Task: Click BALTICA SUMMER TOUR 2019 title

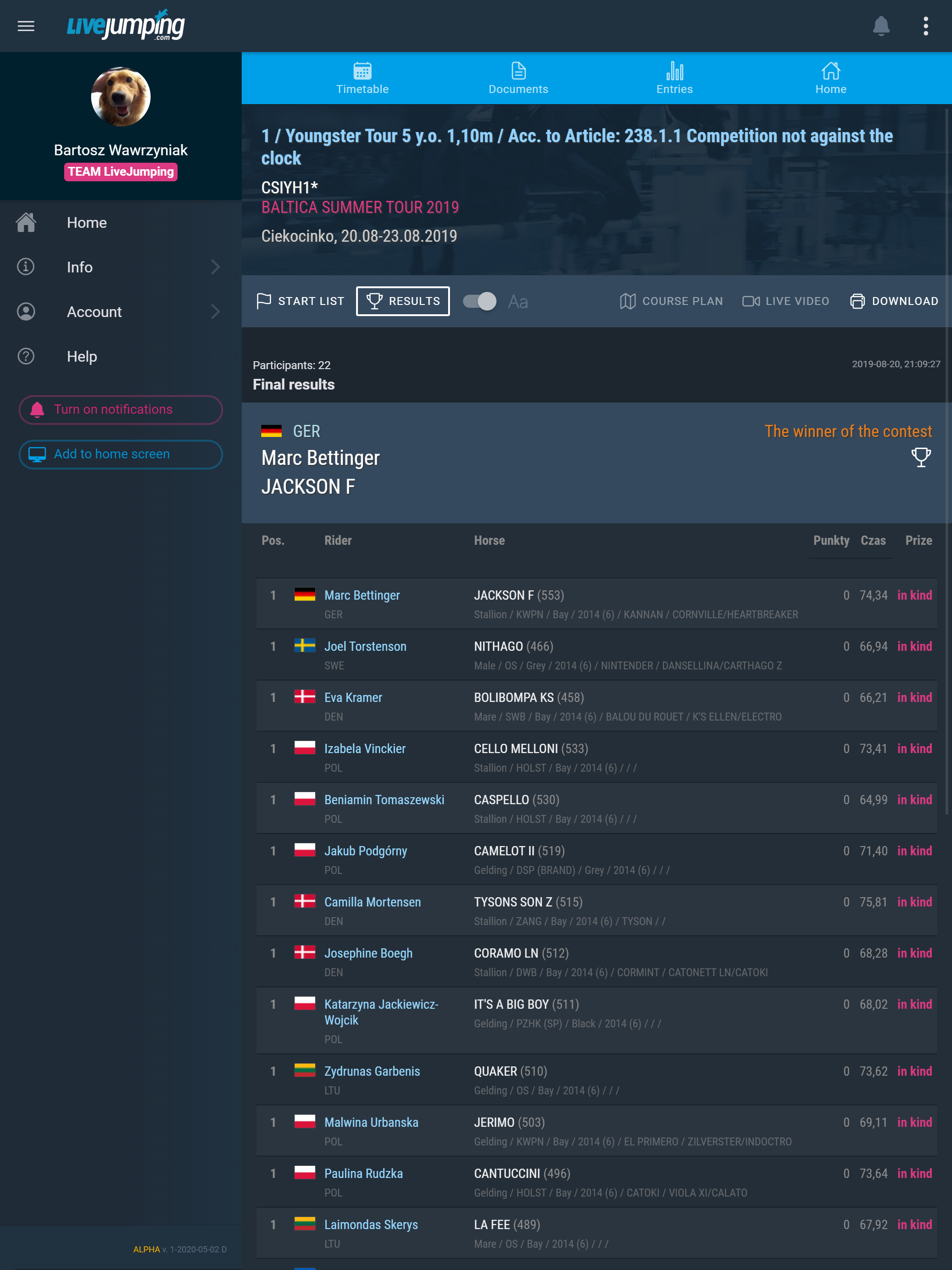Action: (x=360, y=207)
